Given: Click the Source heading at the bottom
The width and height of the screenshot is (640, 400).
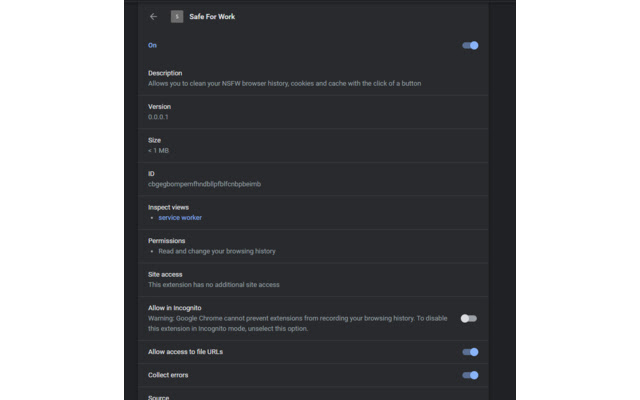Looking at the screenshot, I should pyautogui.click(x=161, y=396).
